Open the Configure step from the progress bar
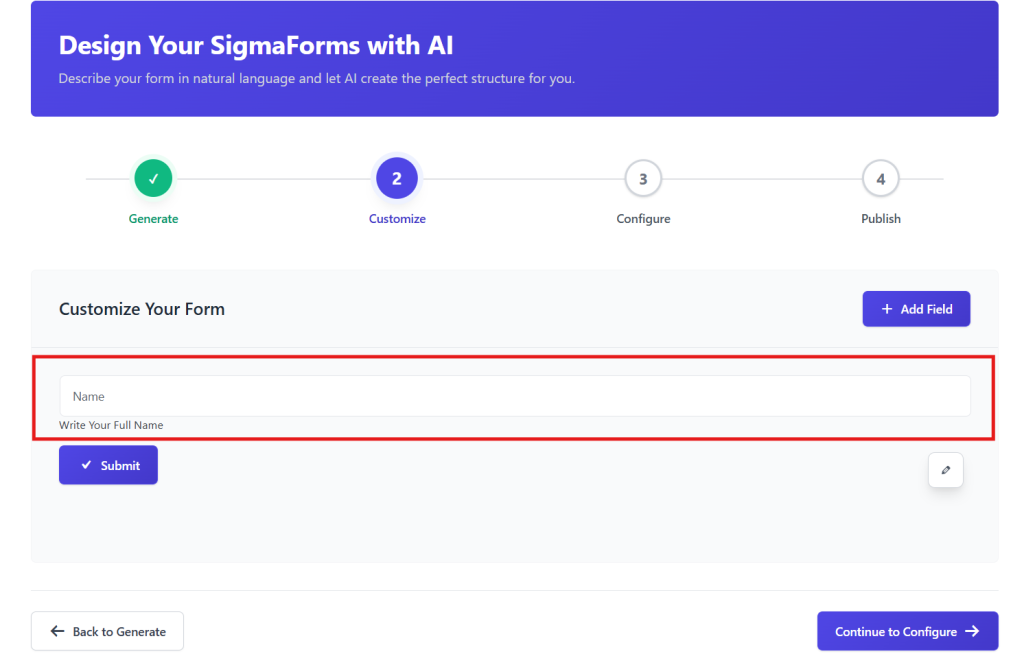Viewport: 1024px width, 667px height. (x=642, y=218)
